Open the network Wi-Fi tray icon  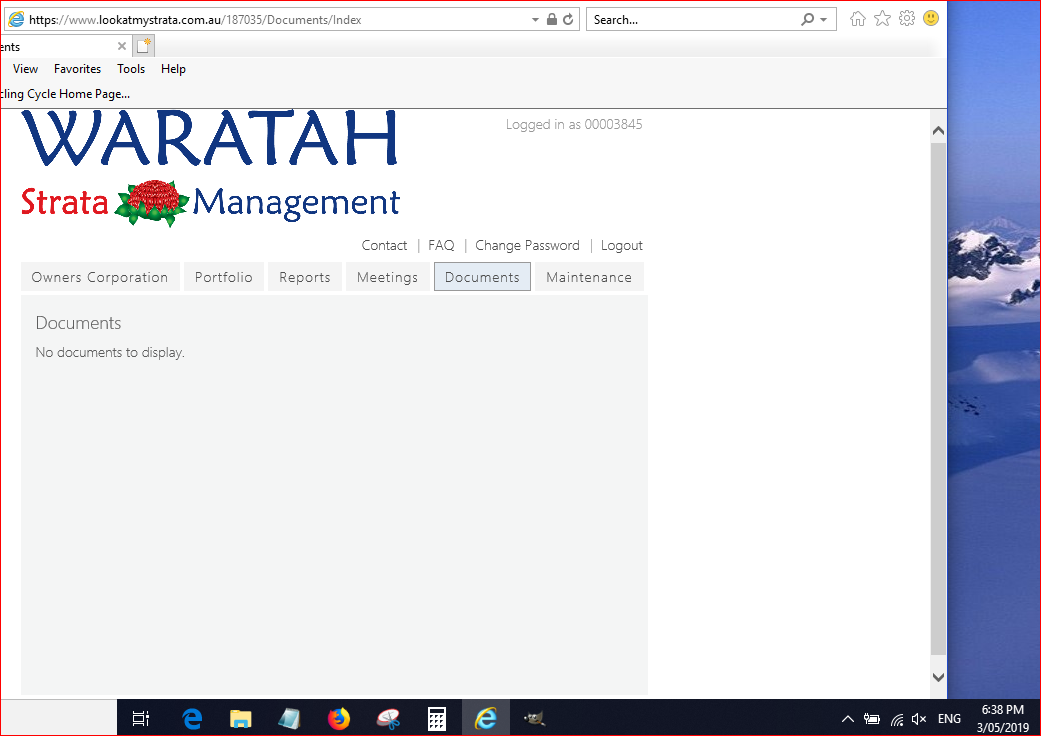point(897,719)
